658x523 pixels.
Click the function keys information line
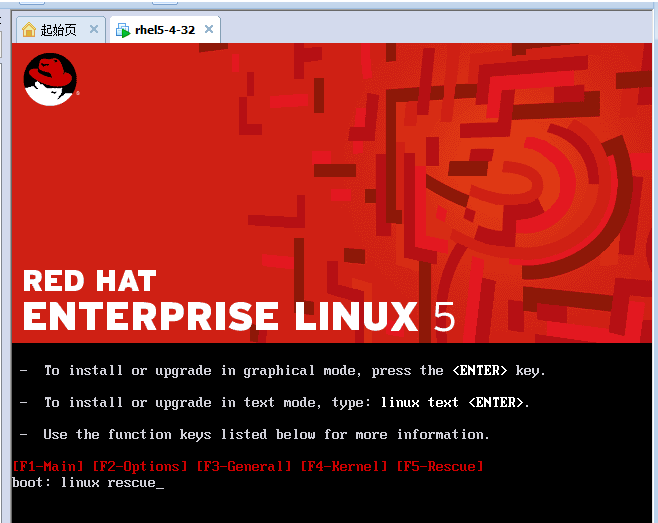[x=254, y=434]
